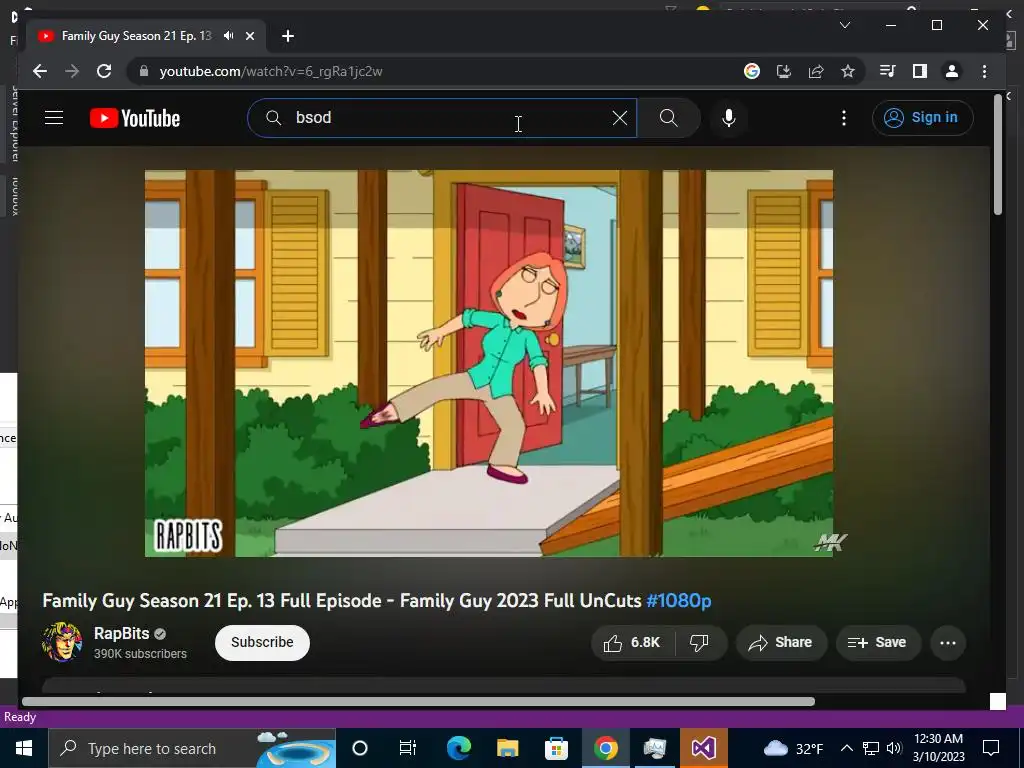Toggle Chrome side panel
Image resolution: width=1024 pixels, height=768 pixels.
(920, 71)
